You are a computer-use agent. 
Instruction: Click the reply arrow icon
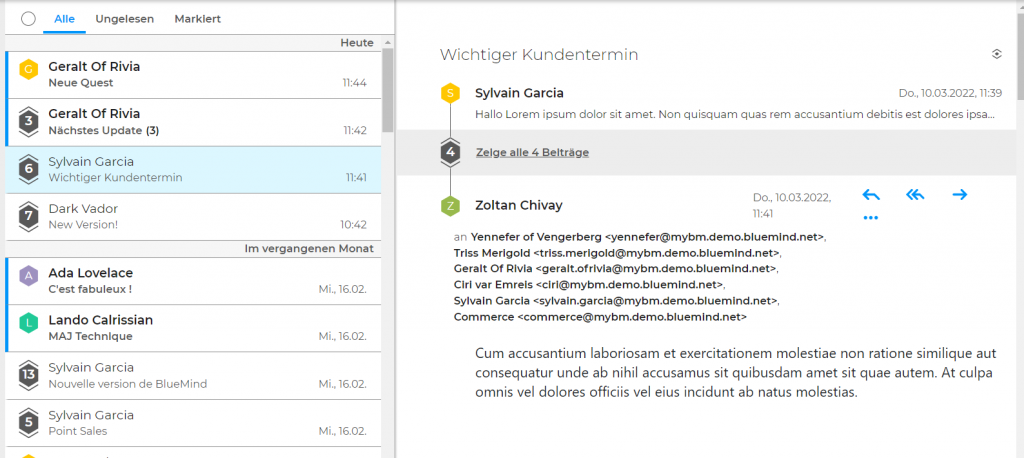[x=871, y=195]
